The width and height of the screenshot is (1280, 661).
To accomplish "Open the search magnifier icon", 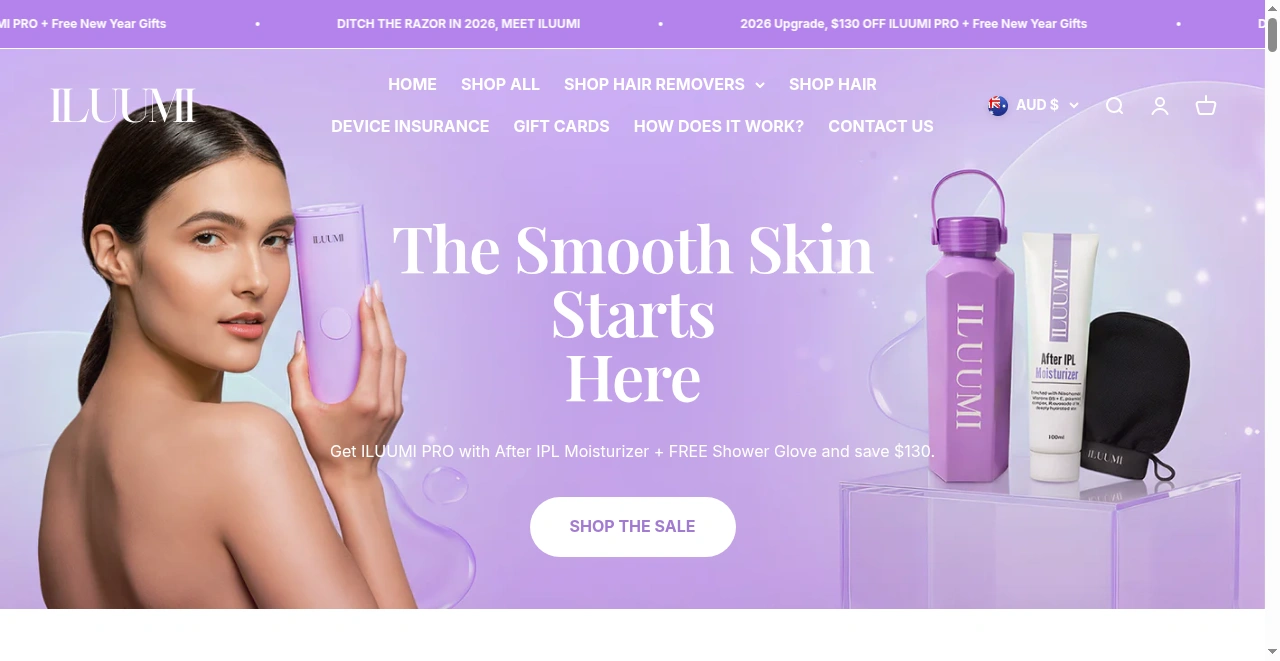I will (1114, 106).
